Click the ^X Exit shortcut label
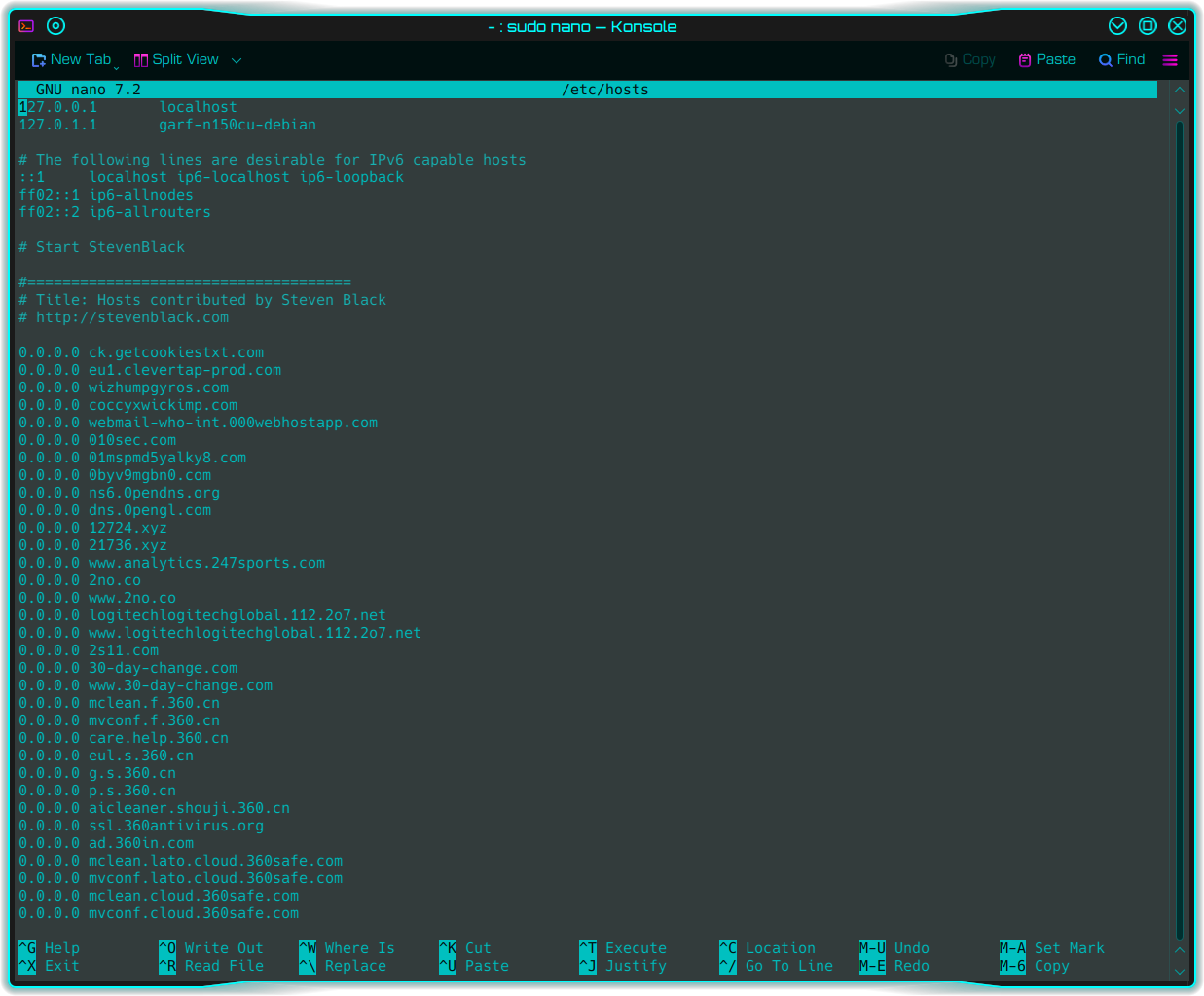Viewport: 1204px width, 996px height. pyautogui.click(x=50, y=966)
